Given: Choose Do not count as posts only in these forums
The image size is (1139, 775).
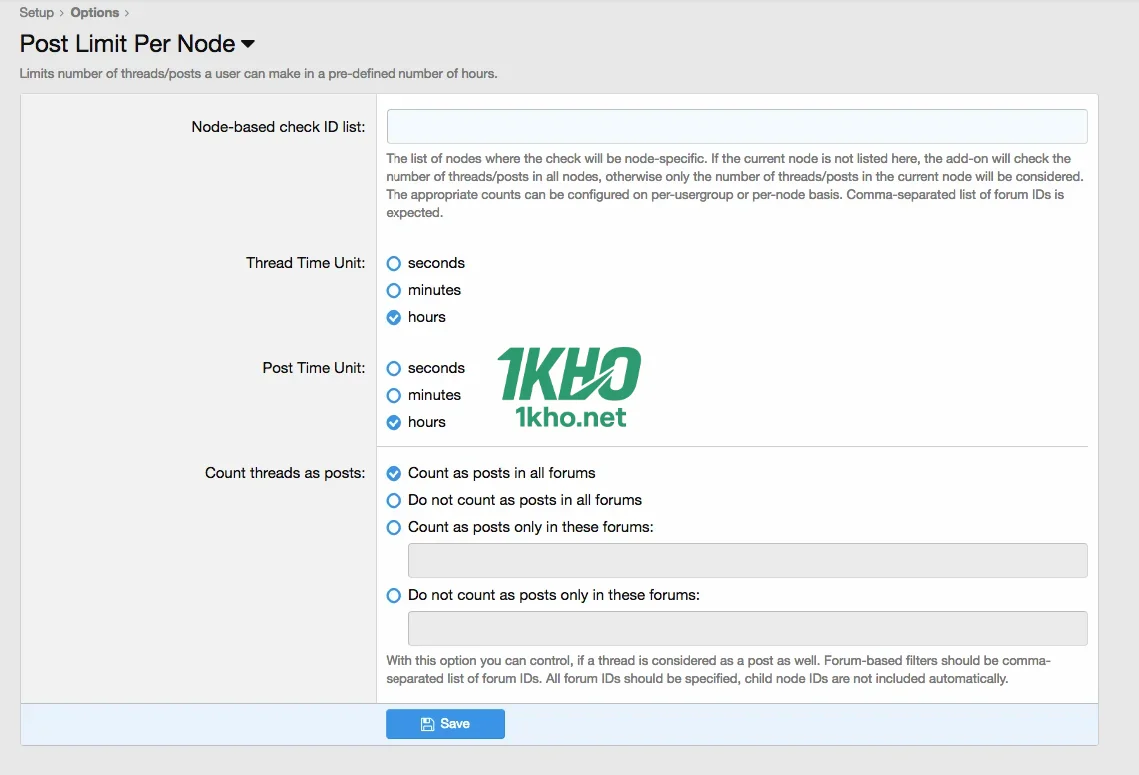Looking at the screenshot, I should (394, 595).
